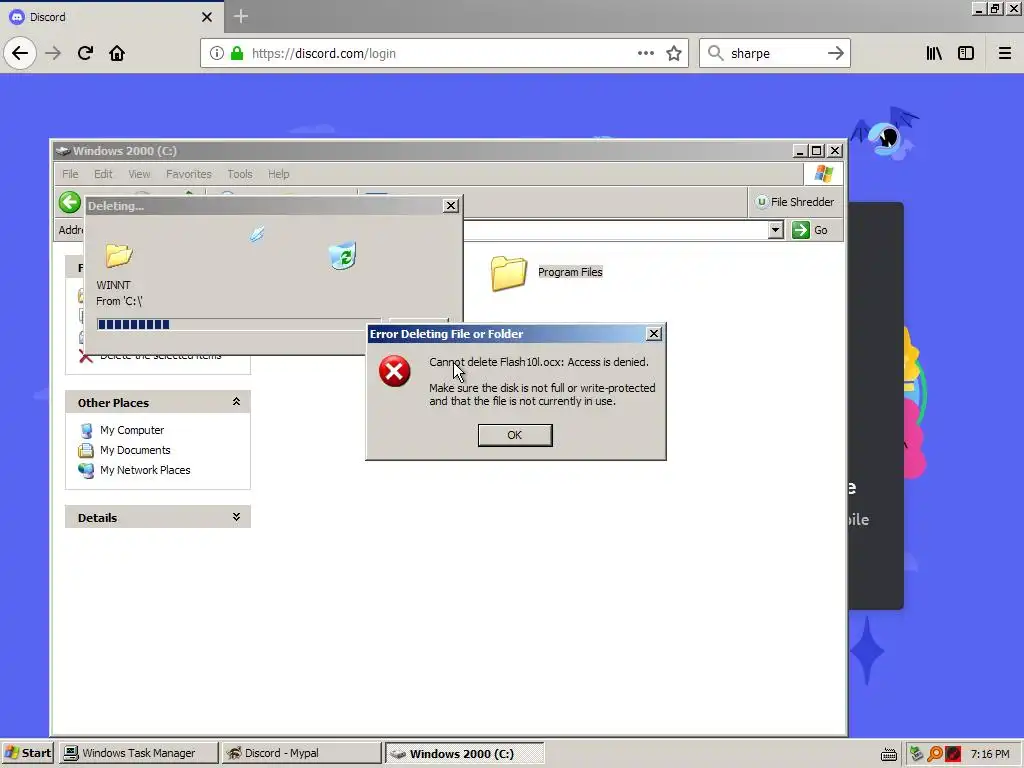
Task: Switch to Discord - Mypal taskbar button
Action: click(x=301, y=753)
